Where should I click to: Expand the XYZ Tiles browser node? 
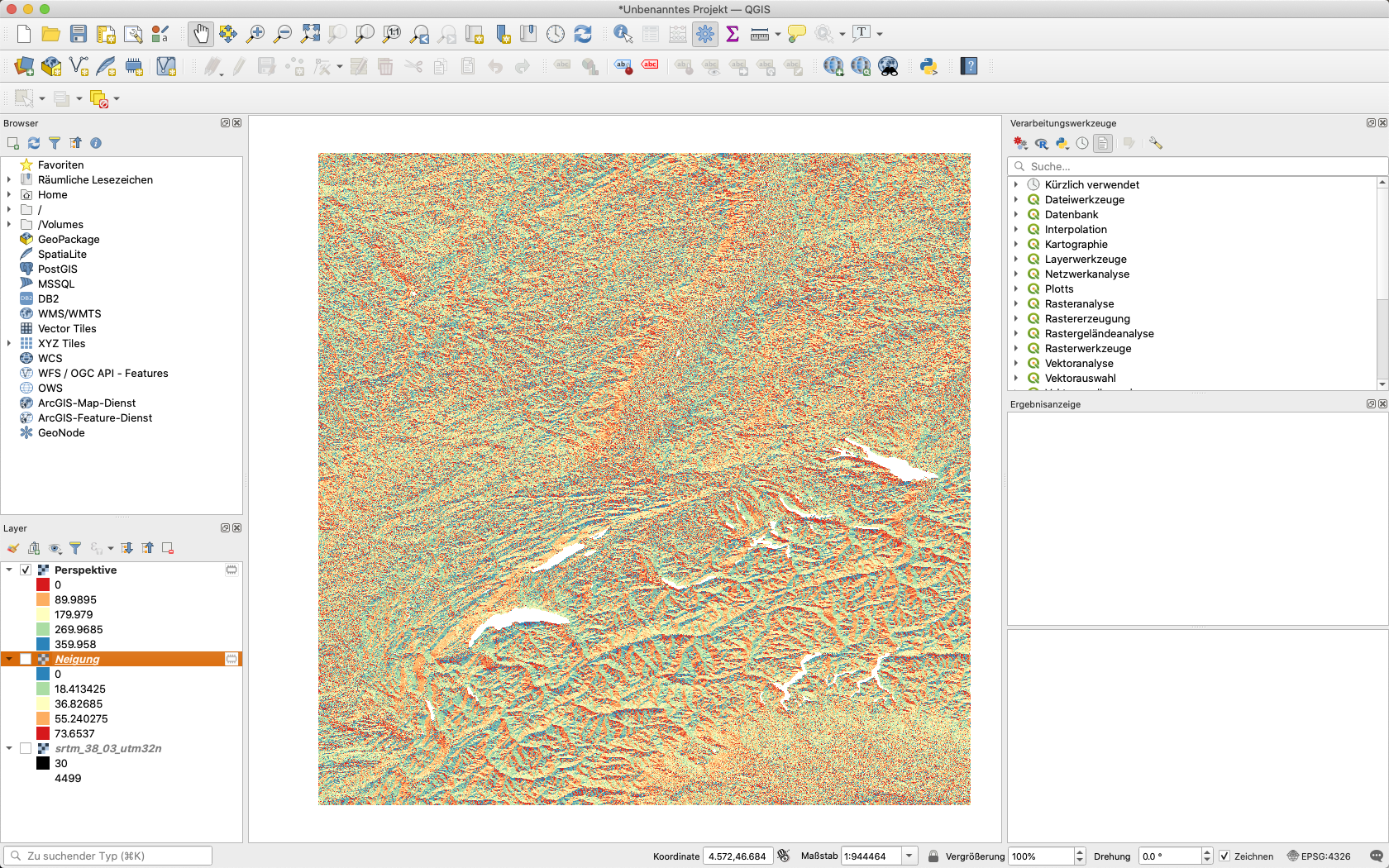click(x=9, y=343)
